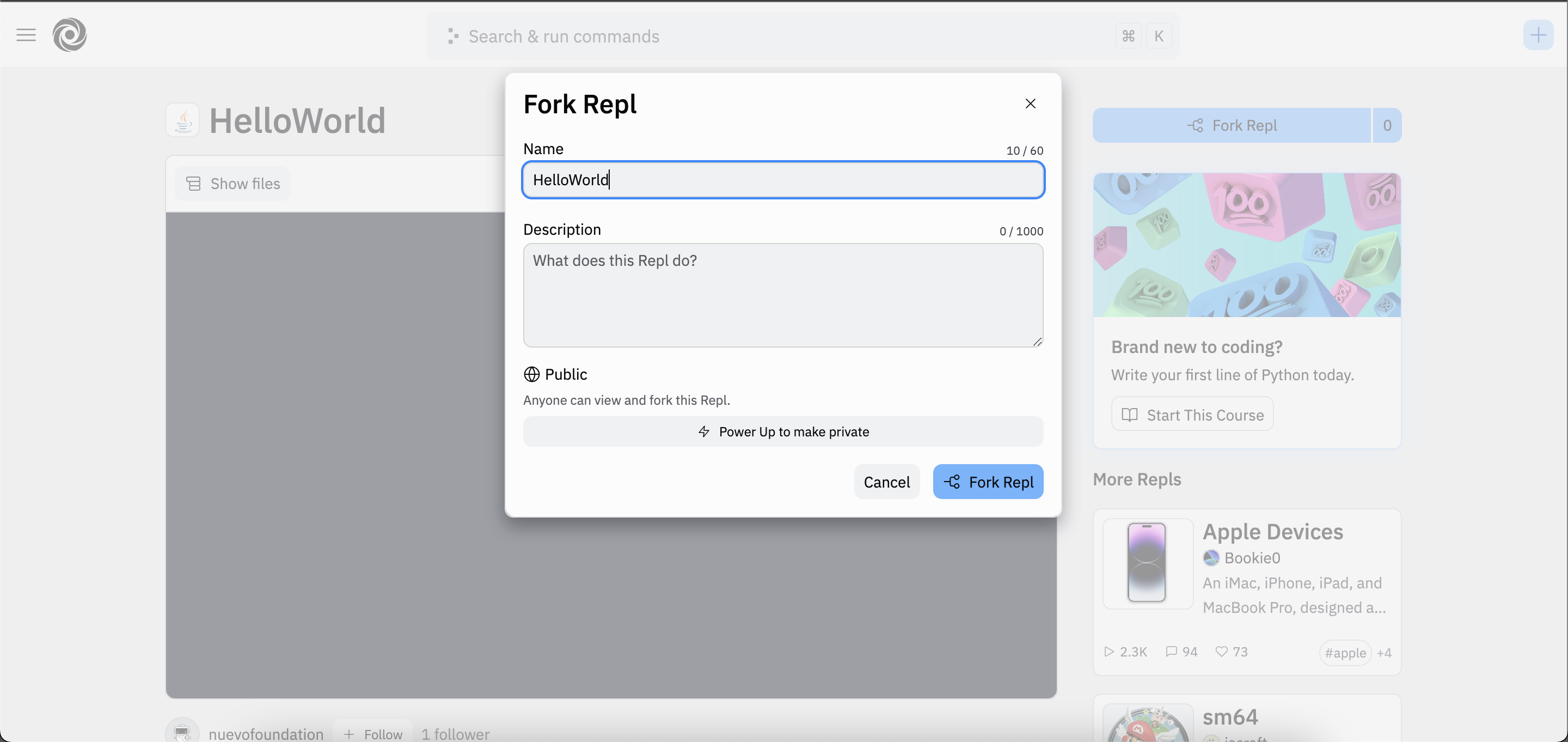Select the Java icon beside HelloWorld
The height and width of the screenshot is (742, 1568).
click(x=182, y=120)
